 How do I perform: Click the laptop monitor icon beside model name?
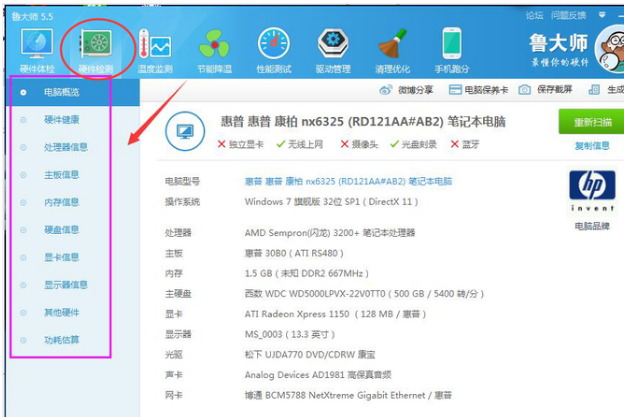185,131
